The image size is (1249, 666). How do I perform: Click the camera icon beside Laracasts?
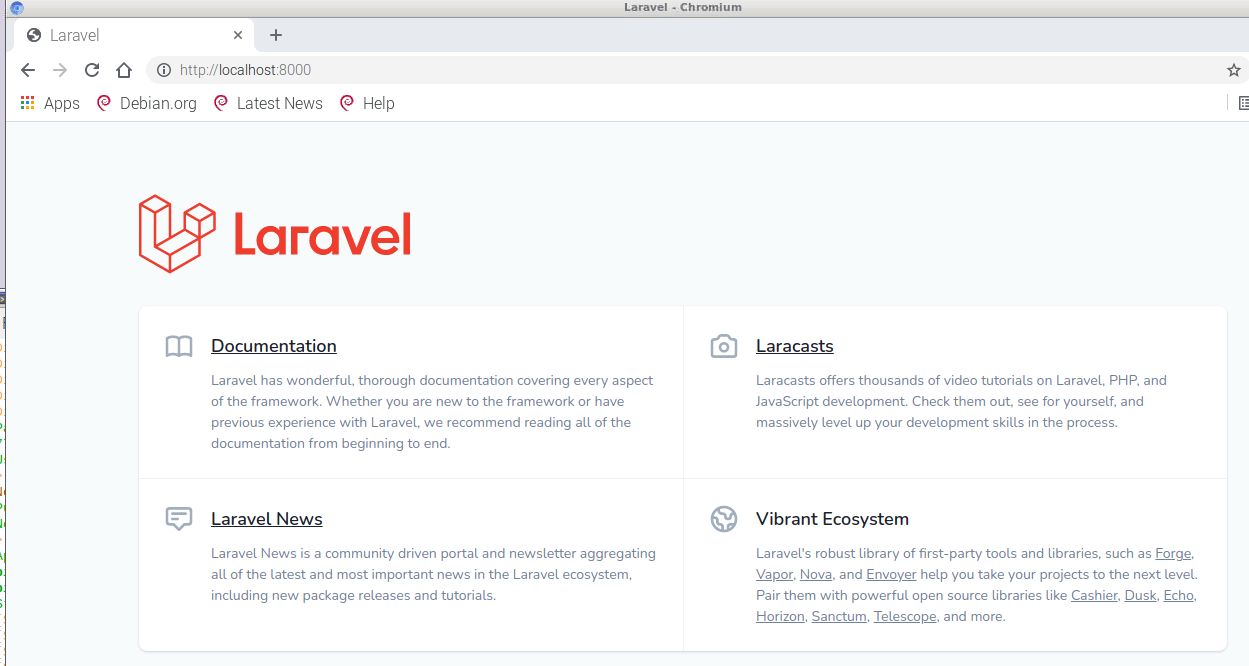724,346
